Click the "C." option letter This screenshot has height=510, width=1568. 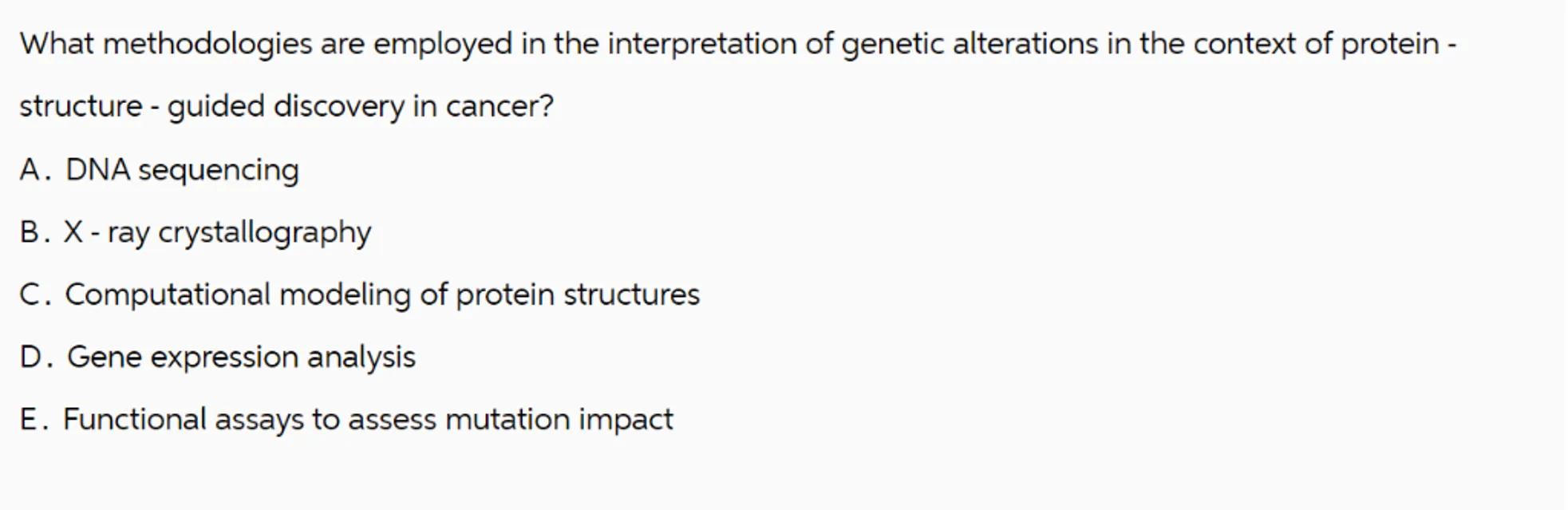(35, 295)
